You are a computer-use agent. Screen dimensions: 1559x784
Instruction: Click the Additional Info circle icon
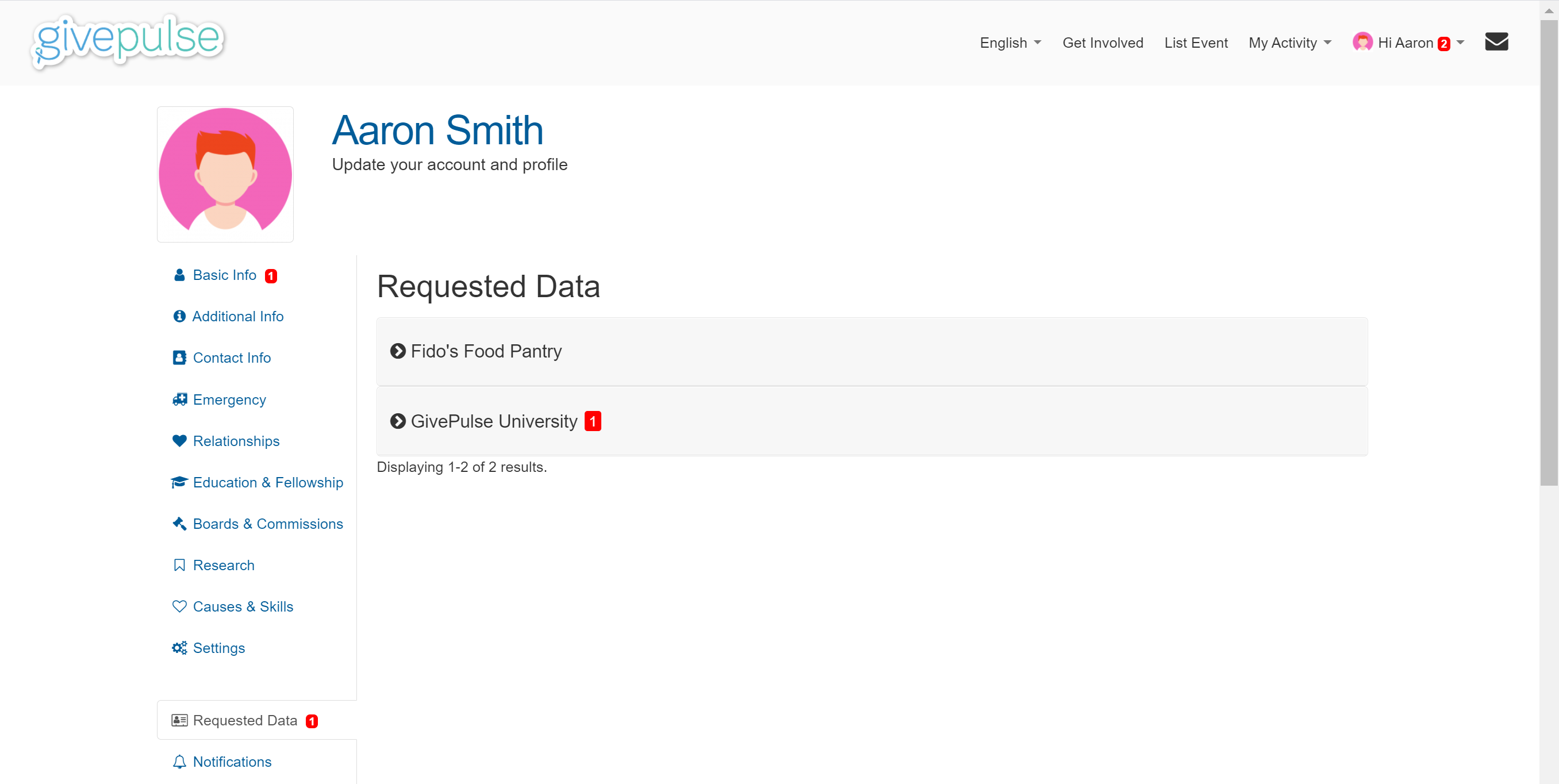pyautogui.click(x=179, y=316)
